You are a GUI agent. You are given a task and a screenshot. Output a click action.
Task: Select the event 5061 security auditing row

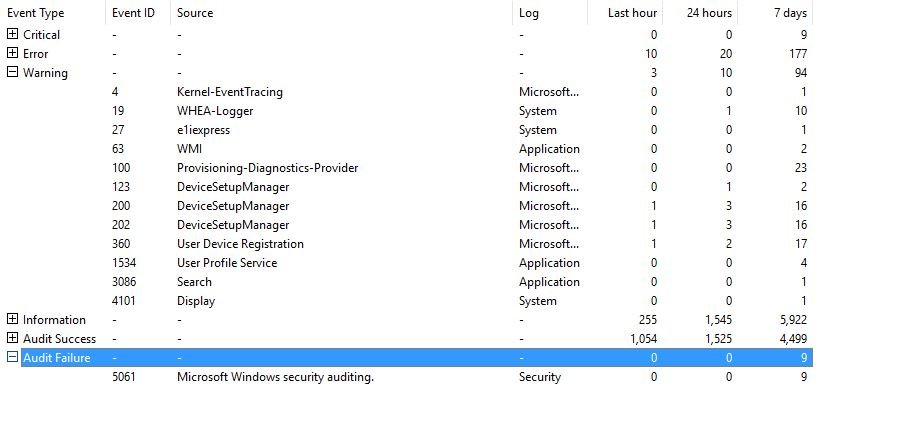(x=406, y=376)
